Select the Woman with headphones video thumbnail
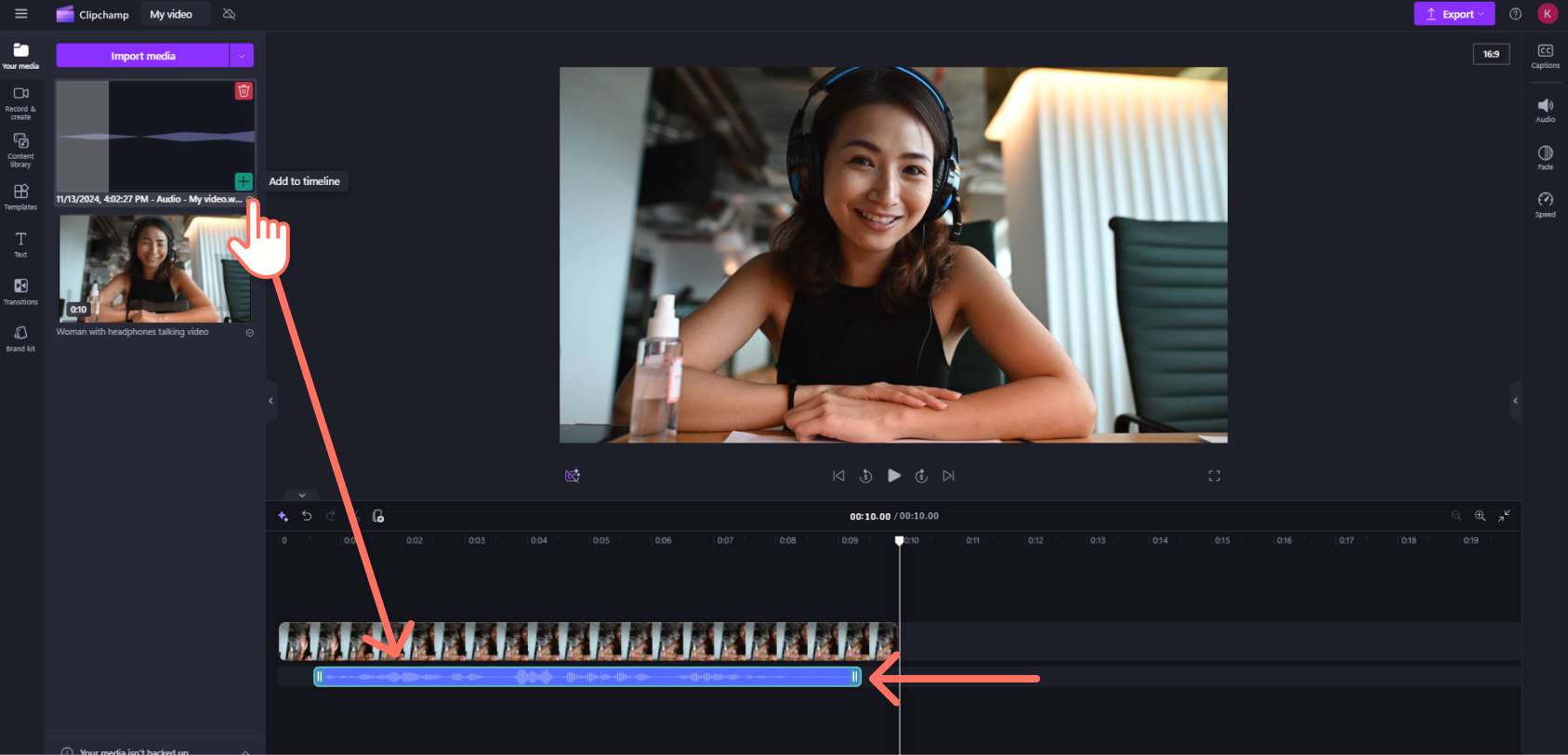1568x755 pixels. point(154,269)
